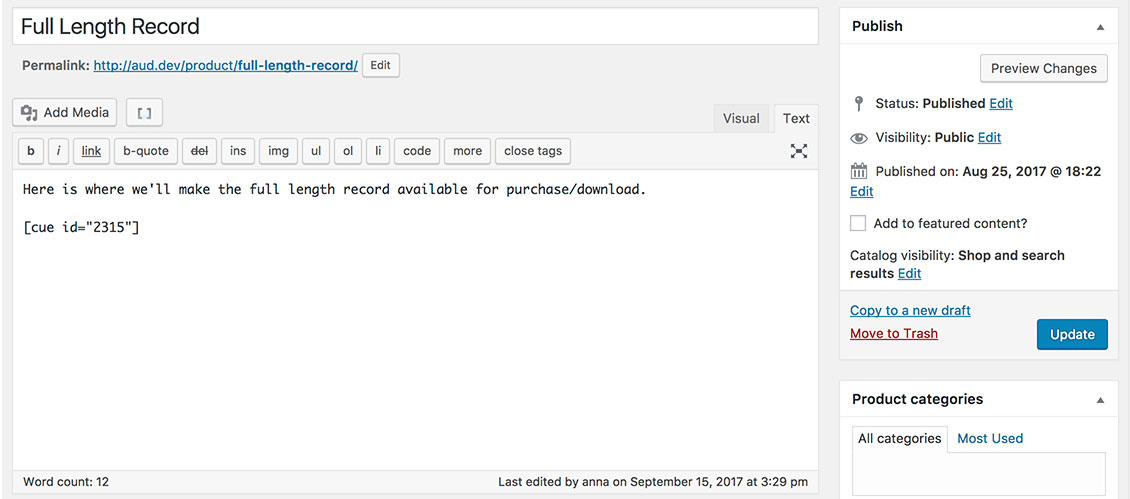Image resolution: width=1130 pixels, height=499 pixels.
Task: Click Move to Trash link
Action: 894,334
